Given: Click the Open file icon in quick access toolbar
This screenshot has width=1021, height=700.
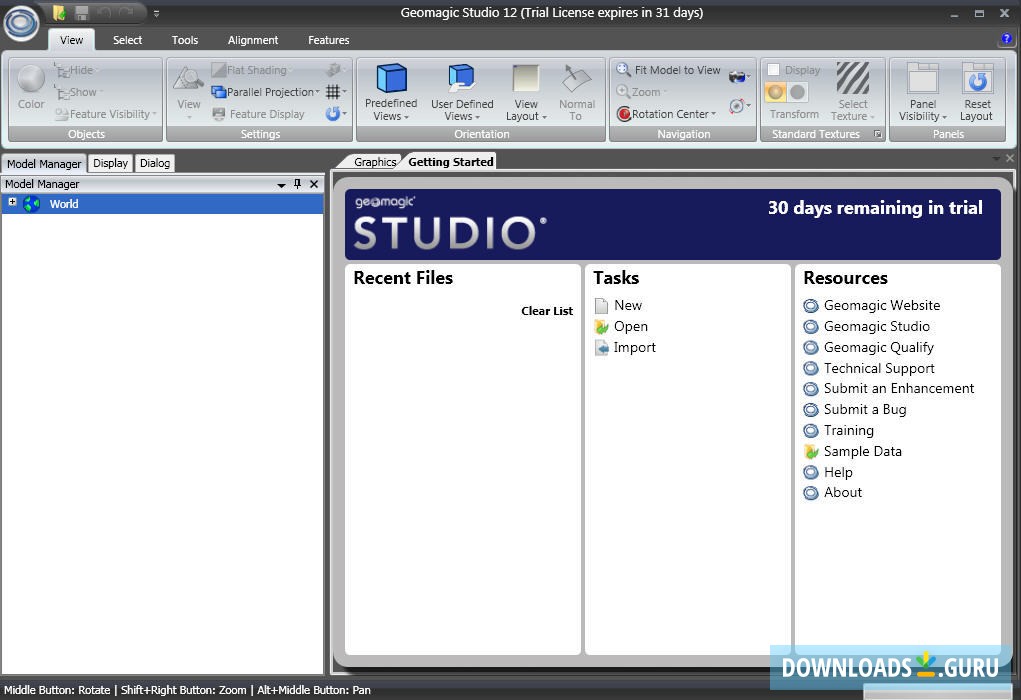Looking at the screenshot, I should [59, 12].
